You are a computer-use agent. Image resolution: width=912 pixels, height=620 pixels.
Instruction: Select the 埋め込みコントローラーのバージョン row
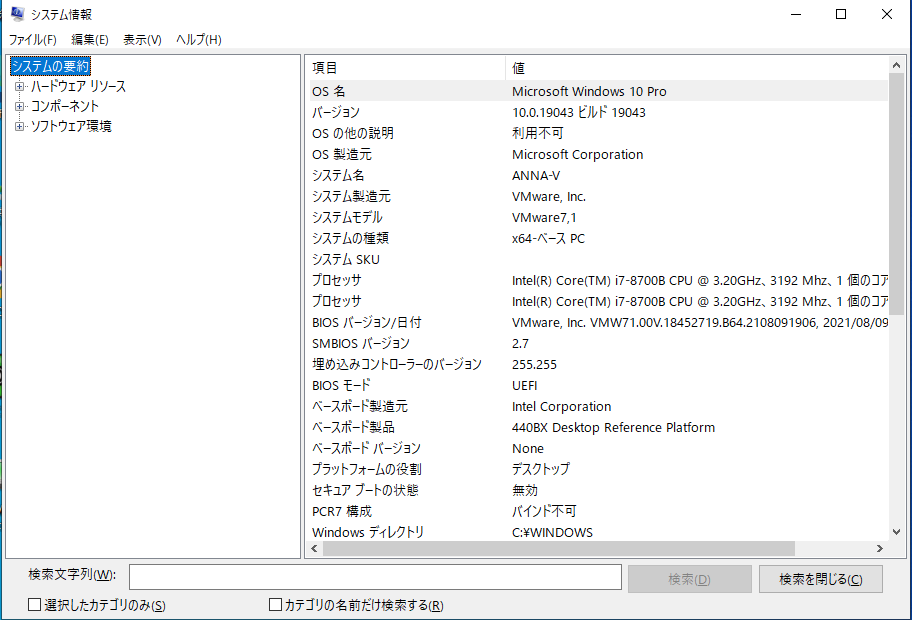point(598,364)
